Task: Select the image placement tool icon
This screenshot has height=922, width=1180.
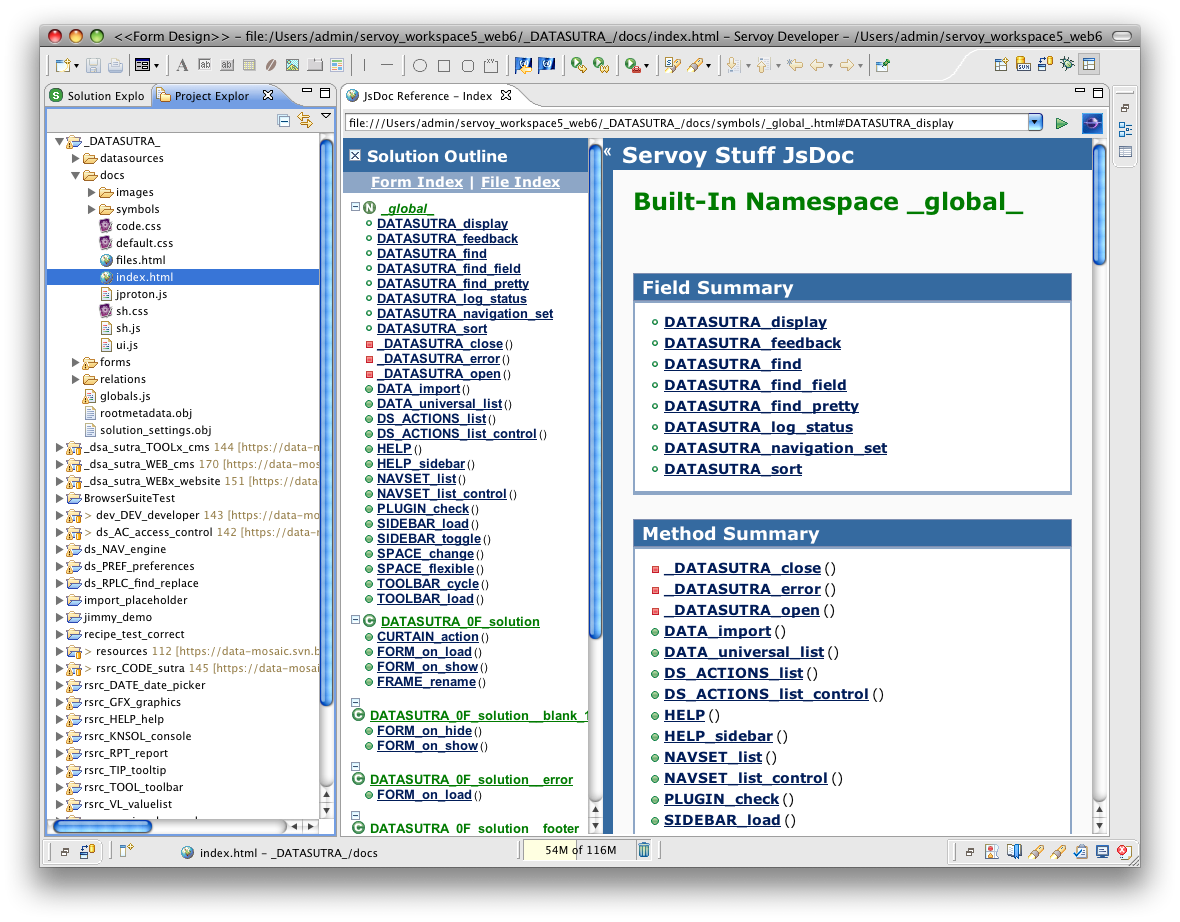Action: (293, 65)
